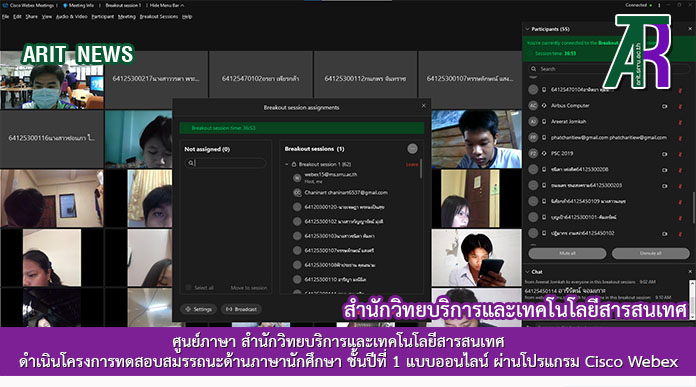Screen dimensions: 696x387
Task: Open the Share menu
Action: tap(32, 17)
